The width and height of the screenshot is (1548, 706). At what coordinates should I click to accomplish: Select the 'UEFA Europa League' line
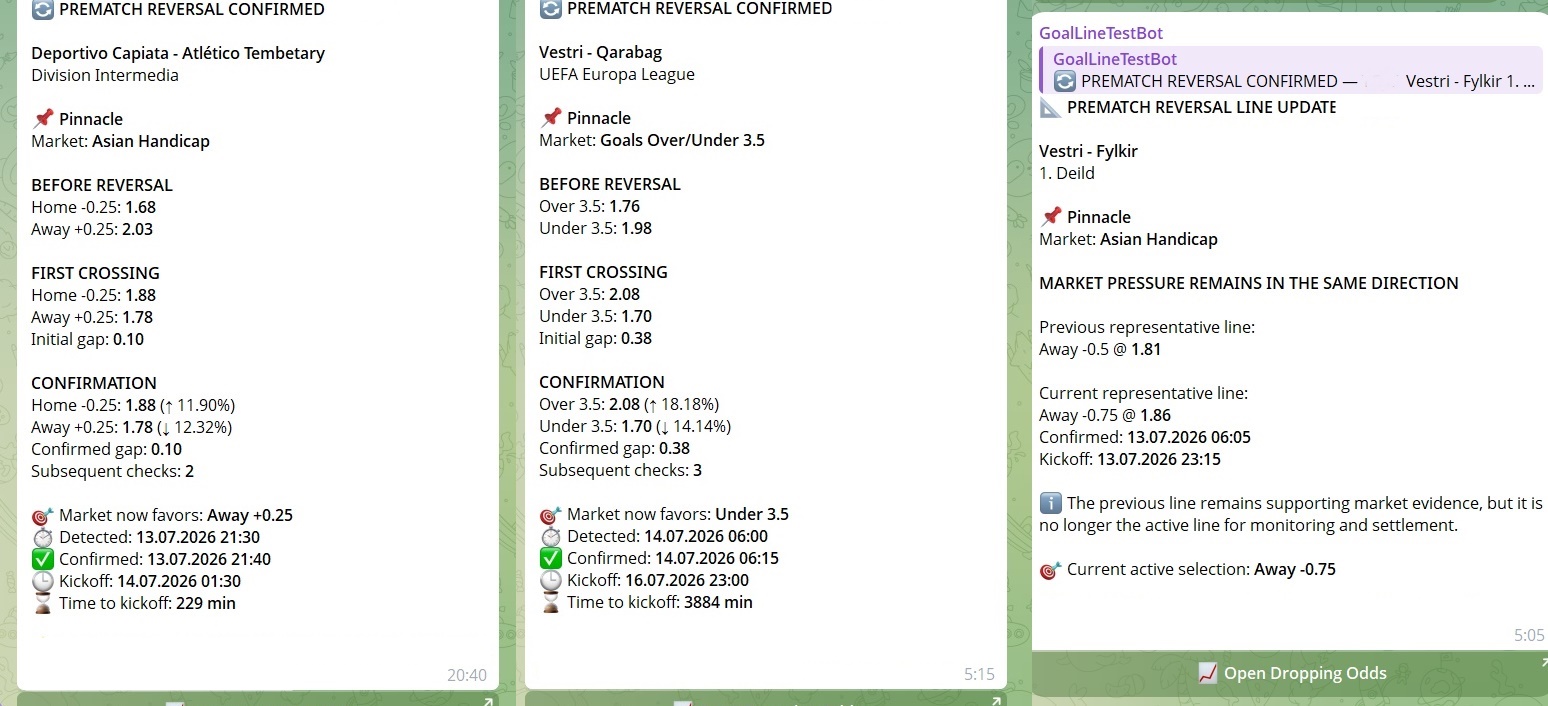click(x=617, y=74)
